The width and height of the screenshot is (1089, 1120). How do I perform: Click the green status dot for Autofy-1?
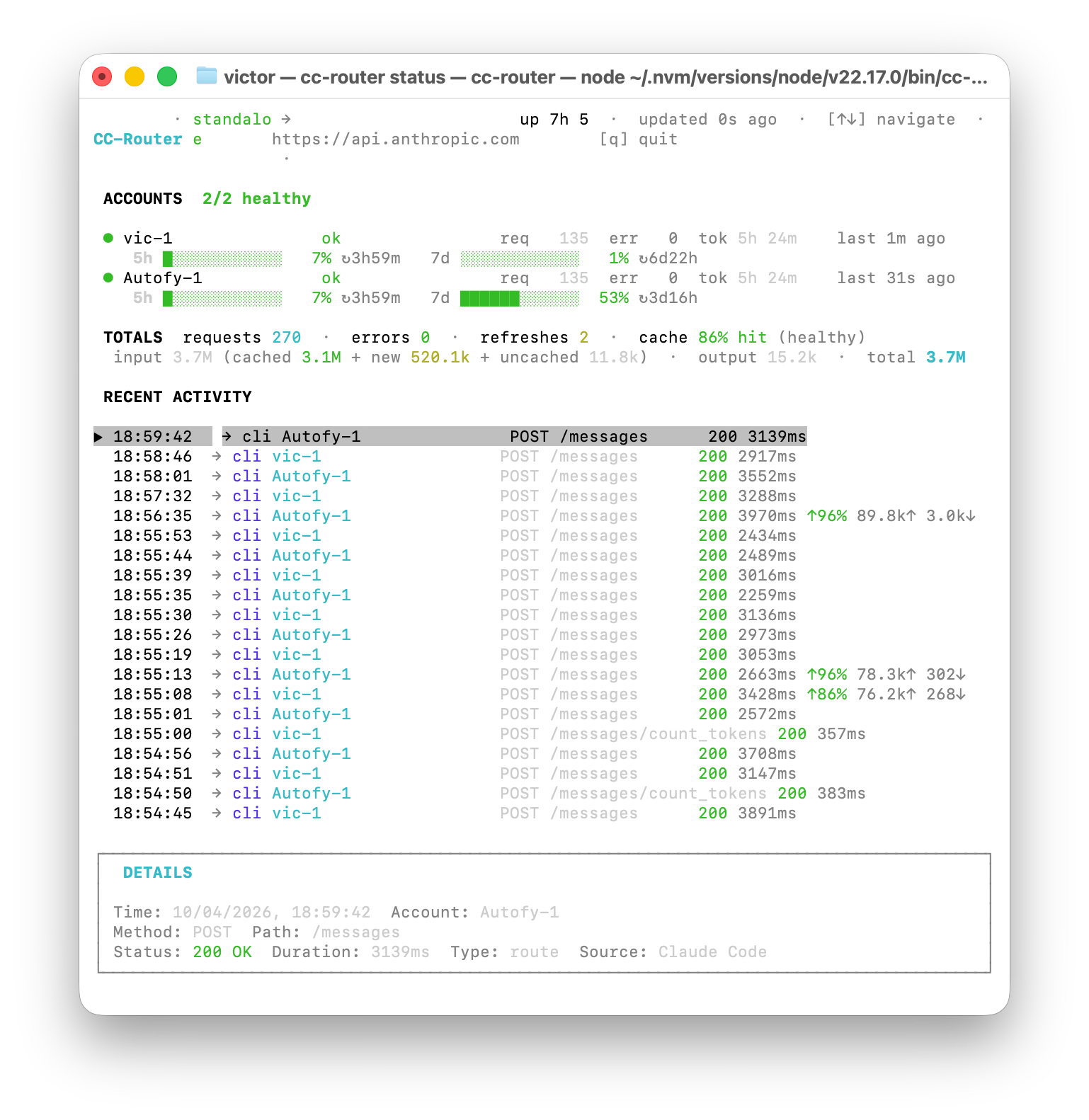pos(108,278)
